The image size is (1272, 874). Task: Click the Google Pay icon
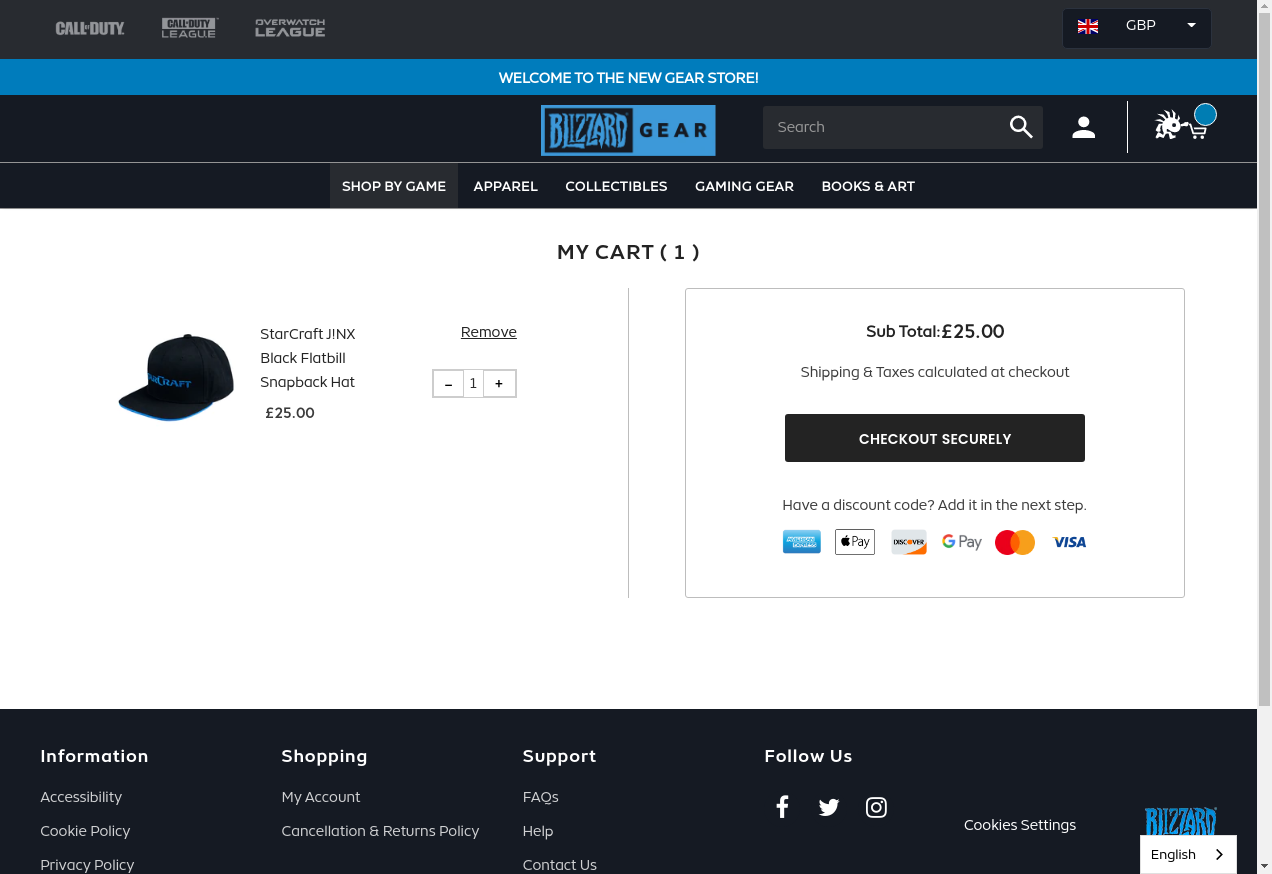click(x=962, y=542)
